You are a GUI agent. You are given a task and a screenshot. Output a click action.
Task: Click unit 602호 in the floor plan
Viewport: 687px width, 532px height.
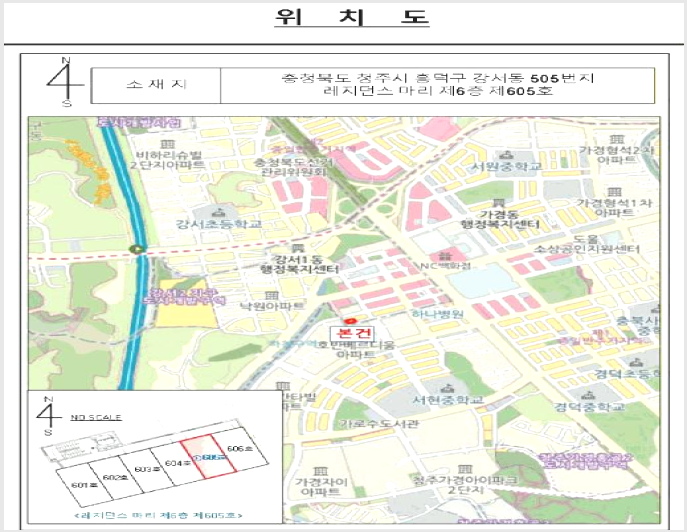(116, 477)
